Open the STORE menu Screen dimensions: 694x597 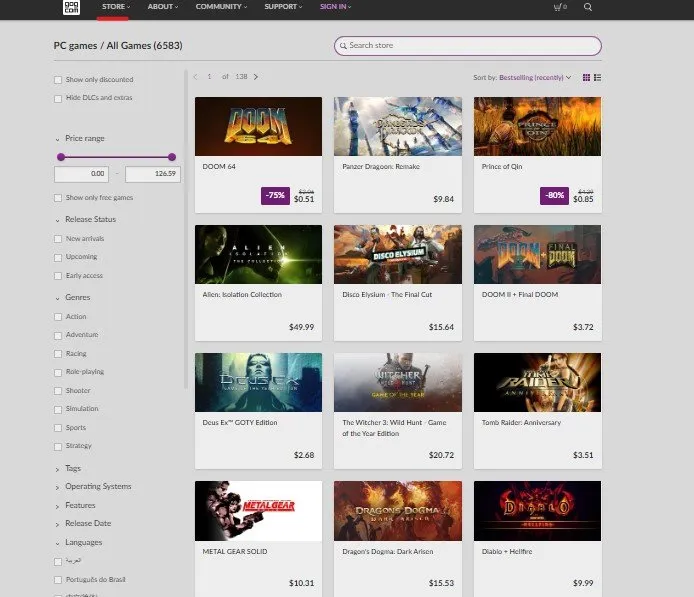pos(116,7)
